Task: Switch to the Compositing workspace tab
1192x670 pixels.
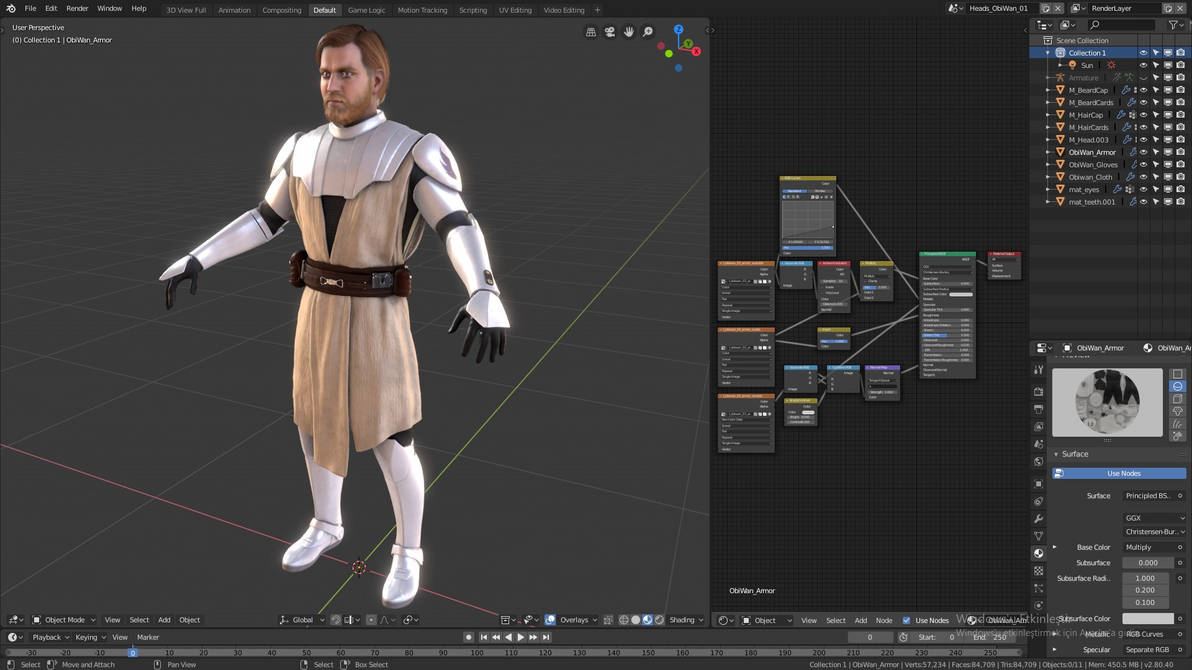Action: point(281,10)
